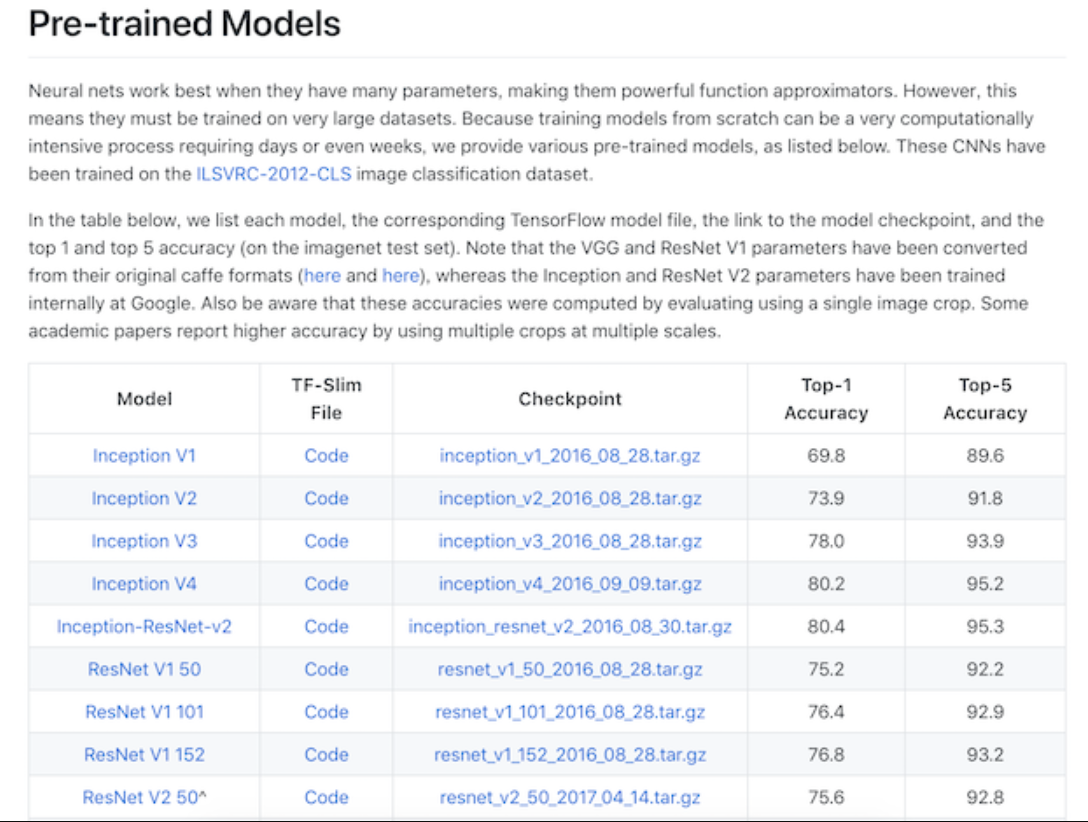Download the resnet_v1_101_2016_08_28.tar.gz checkpoint
This screenshot has width=1088, height=822.
(x=570, y=712)
